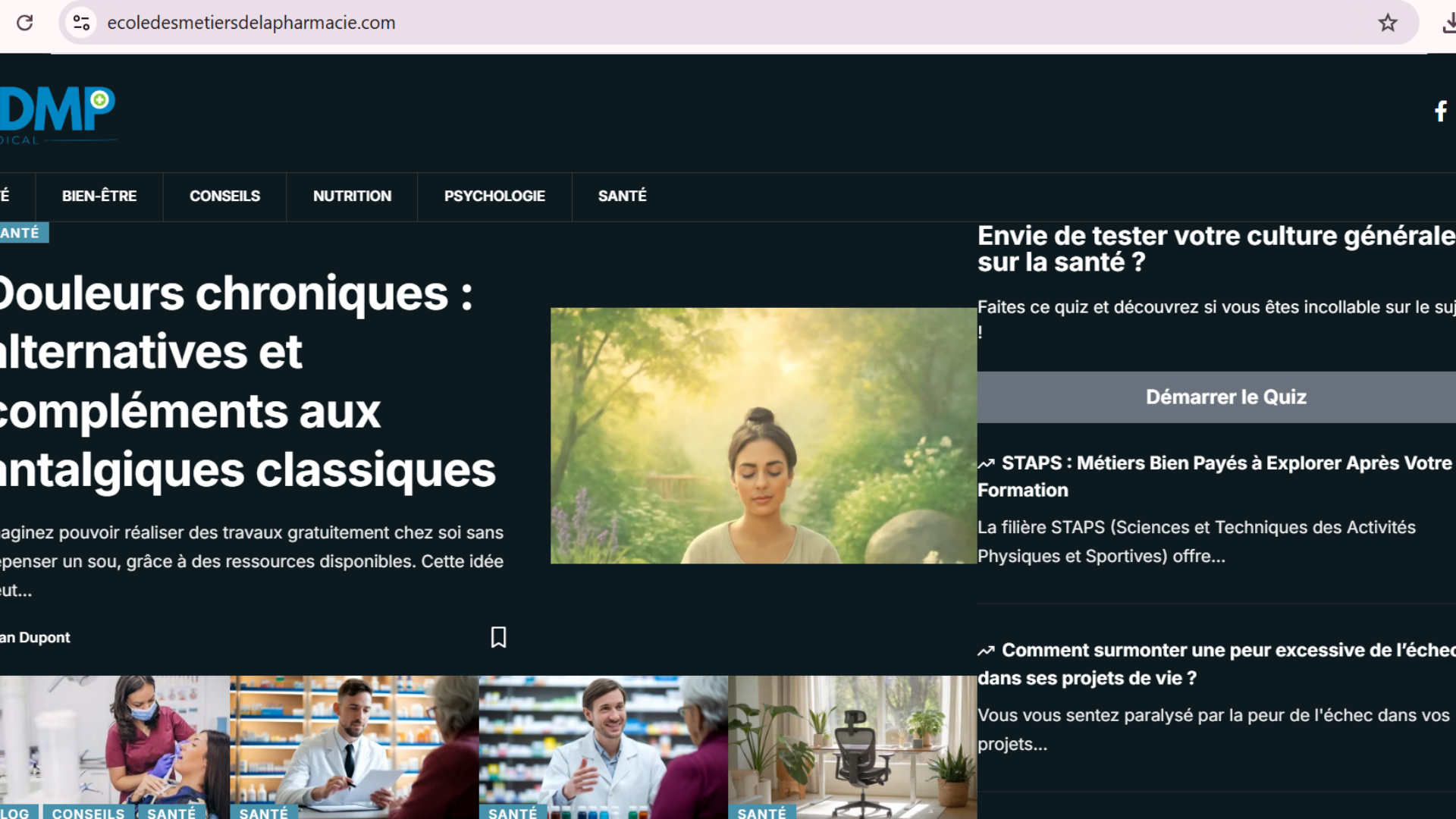The image size is (1456, 819).
Task: Click the 'Envie de tester votre culture générale' heading
Action: [1216, 249]
